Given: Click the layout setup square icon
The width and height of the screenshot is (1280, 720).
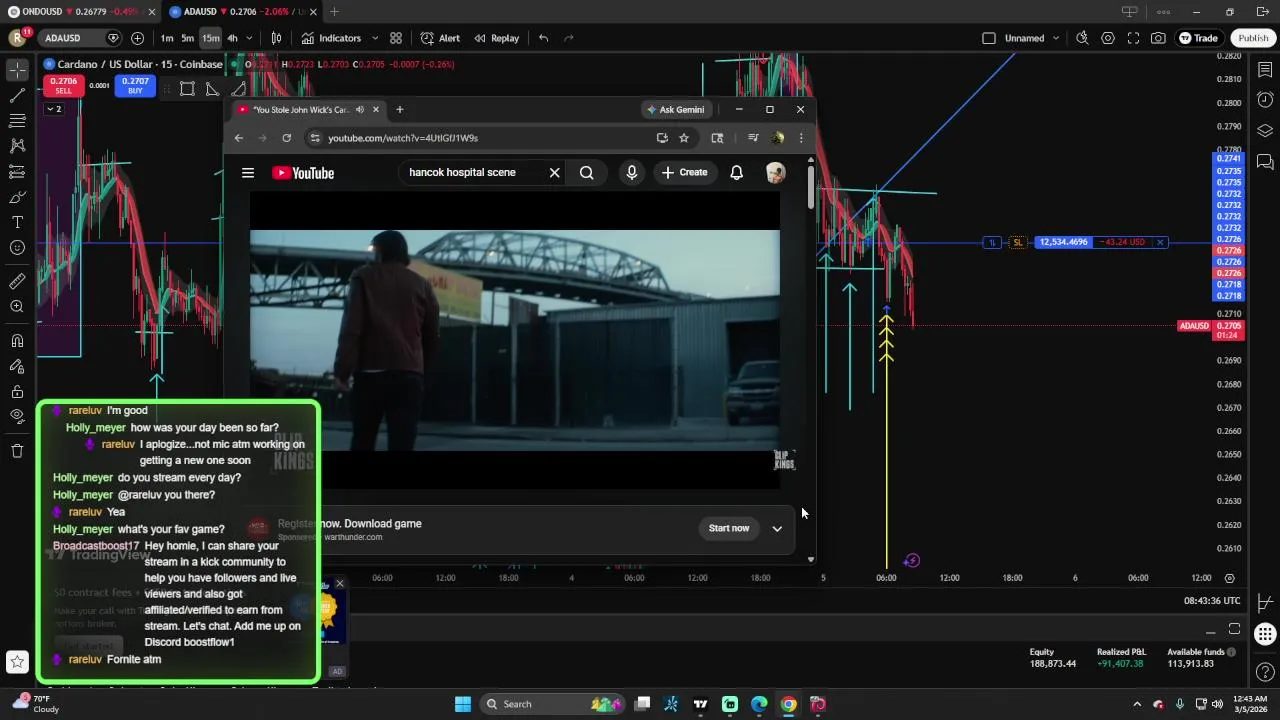Looking at the screenshot, I should (x=989, y=38).
